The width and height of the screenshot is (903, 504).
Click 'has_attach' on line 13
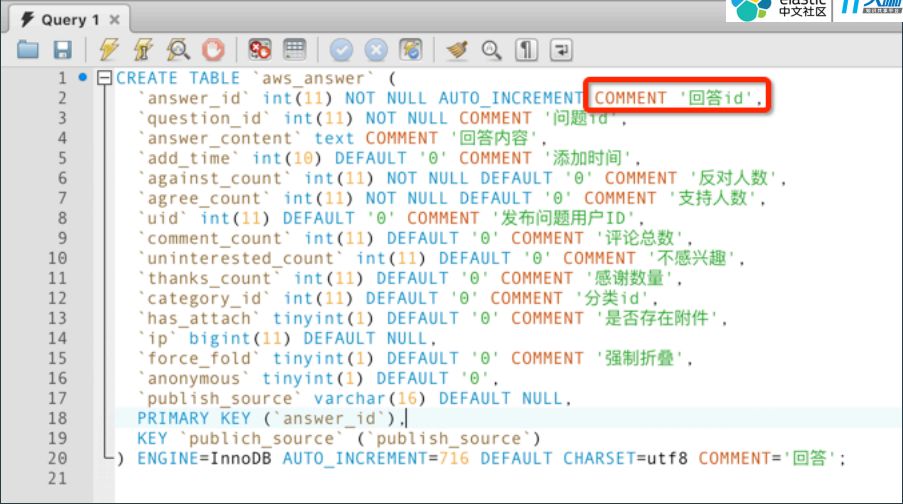tap(199, 319)
